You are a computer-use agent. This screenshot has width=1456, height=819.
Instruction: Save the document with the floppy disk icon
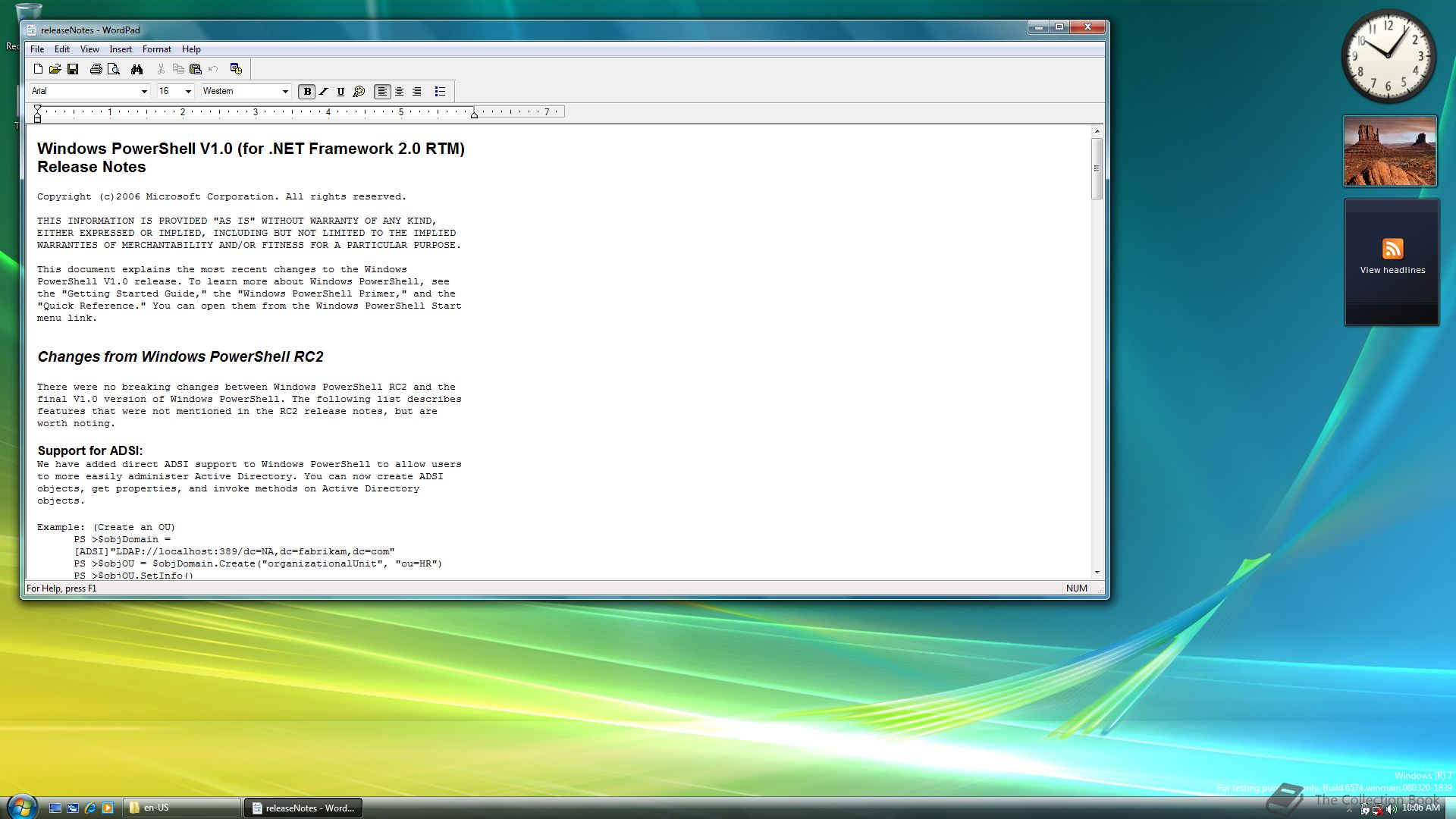[x=73, y=69]
